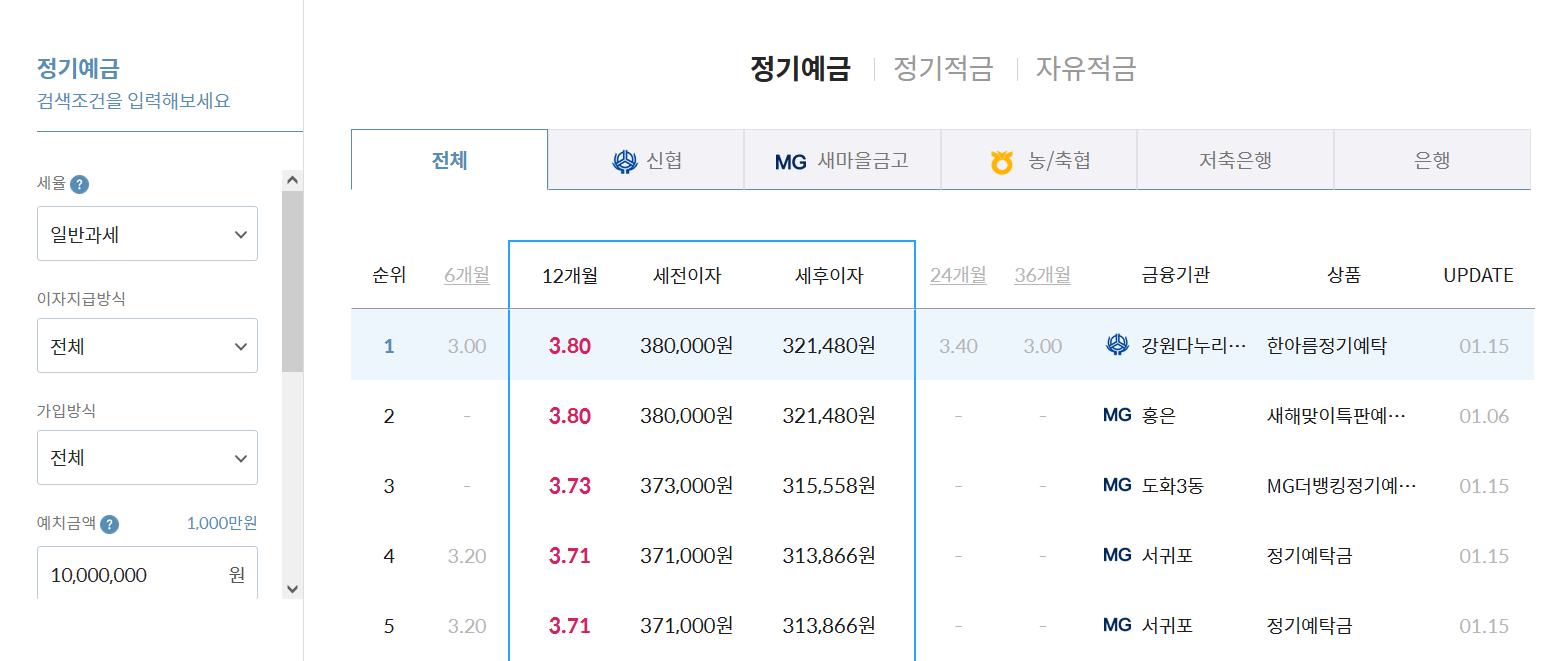Click the scroll up arrow in the sidebar
Screen dimensions: 1560x661
click(292, 180)
